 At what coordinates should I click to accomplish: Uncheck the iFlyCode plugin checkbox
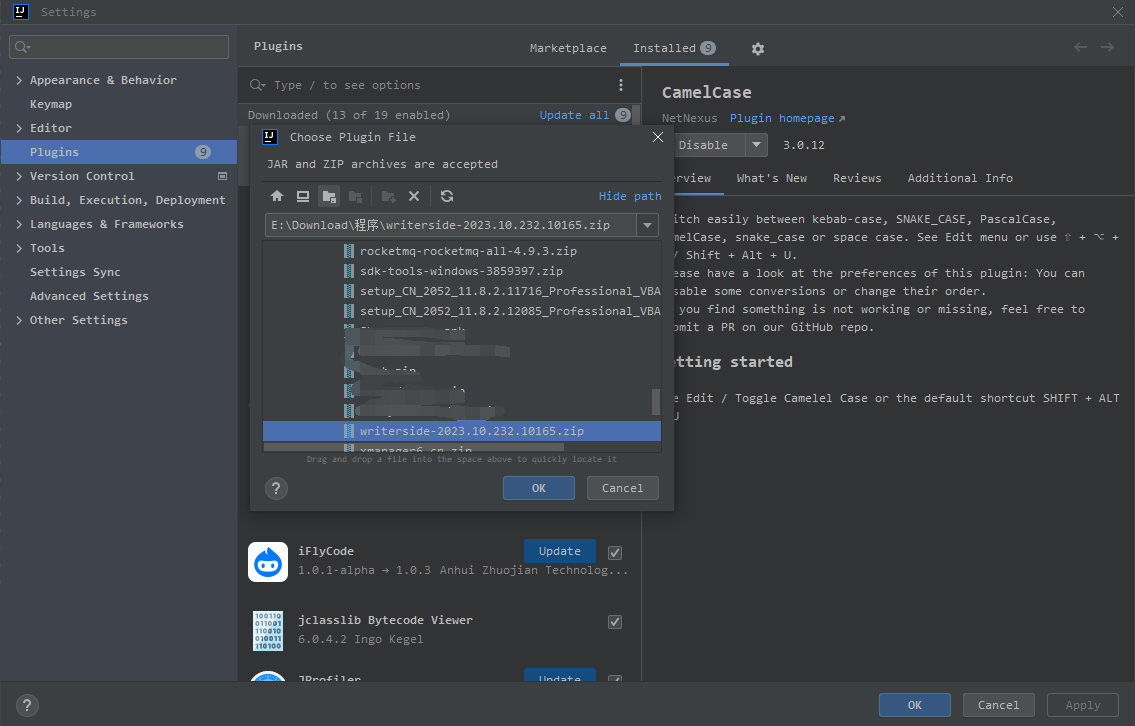pos(614,552)
